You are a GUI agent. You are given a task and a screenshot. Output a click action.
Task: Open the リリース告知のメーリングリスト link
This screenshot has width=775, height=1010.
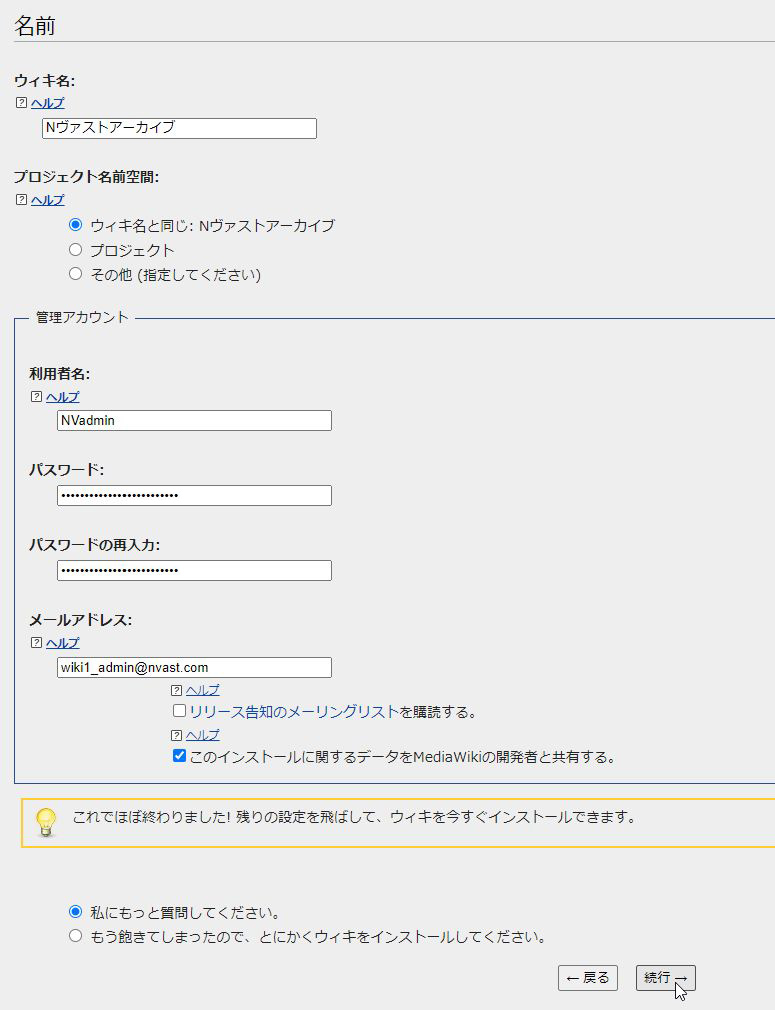tap(294, 712)
